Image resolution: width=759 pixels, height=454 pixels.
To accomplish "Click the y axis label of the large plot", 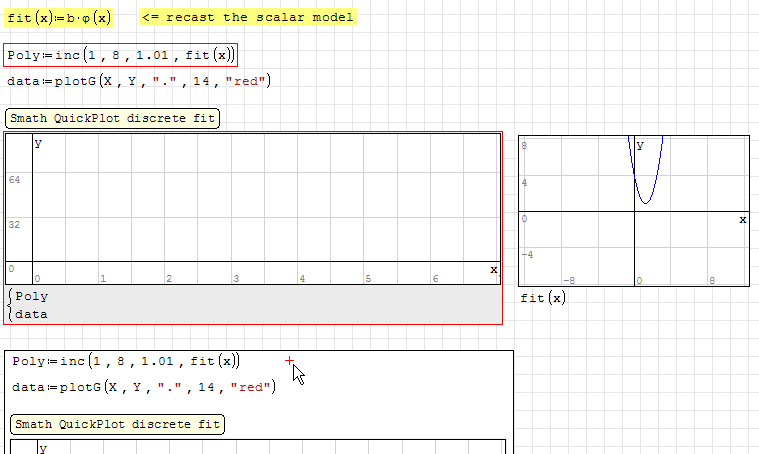I will (x=38, y=144).
